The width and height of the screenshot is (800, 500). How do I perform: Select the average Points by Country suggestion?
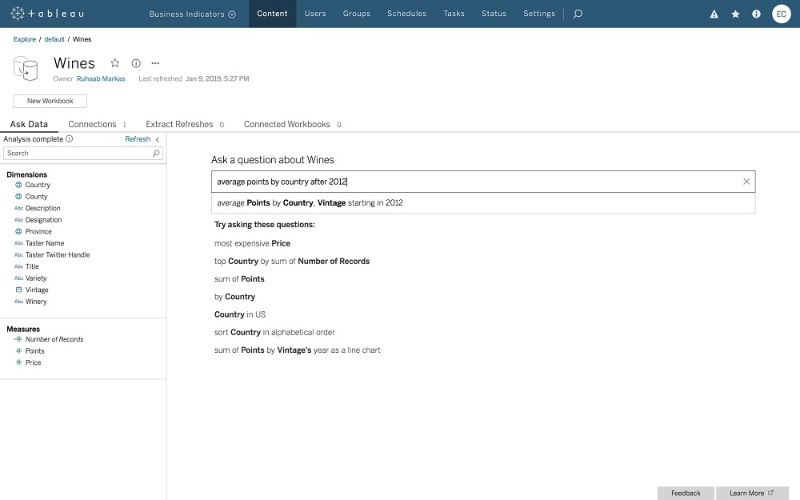310,203
